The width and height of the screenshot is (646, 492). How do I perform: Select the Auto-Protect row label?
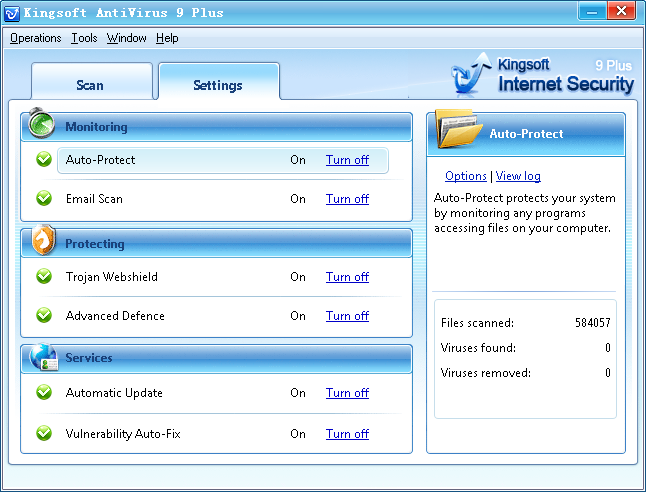click(x=100, y=160)
